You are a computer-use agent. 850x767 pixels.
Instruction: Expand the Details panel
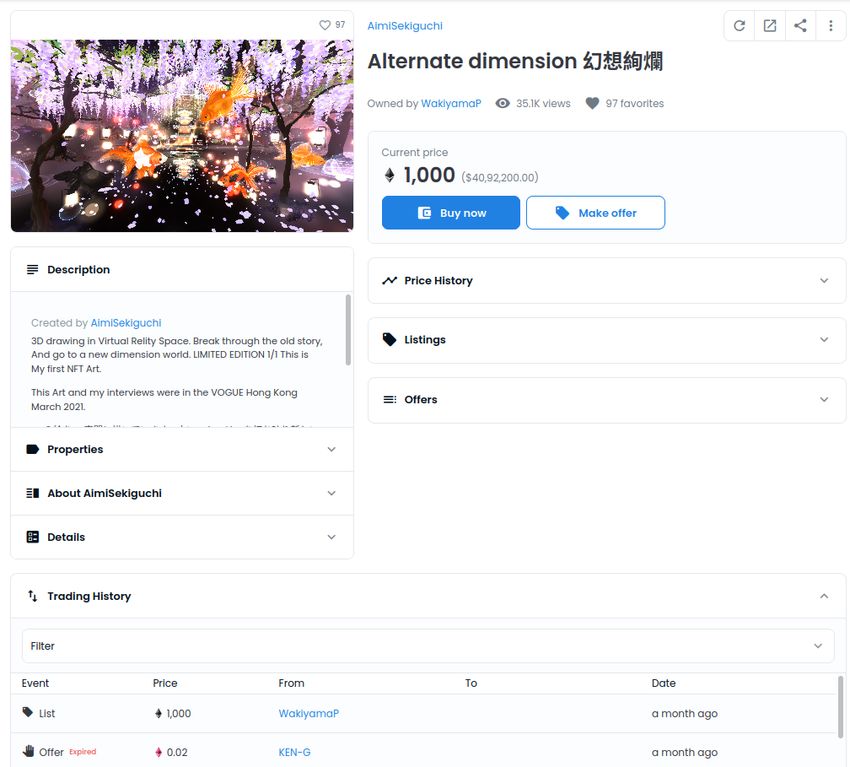182,537
